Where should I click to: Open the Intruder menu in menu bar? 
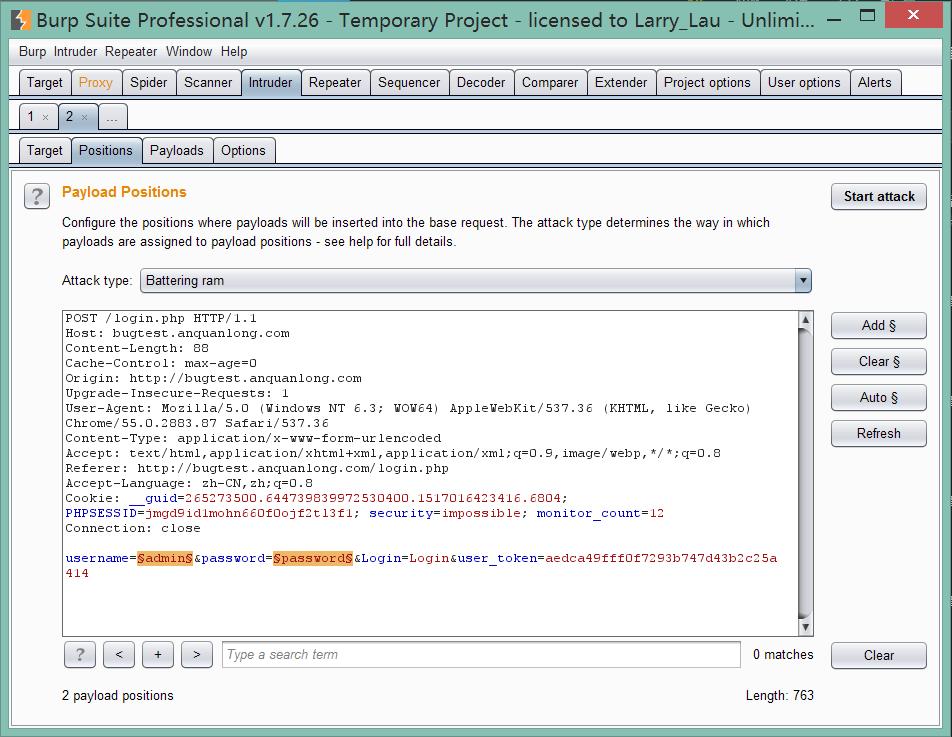tap(77, 51)
